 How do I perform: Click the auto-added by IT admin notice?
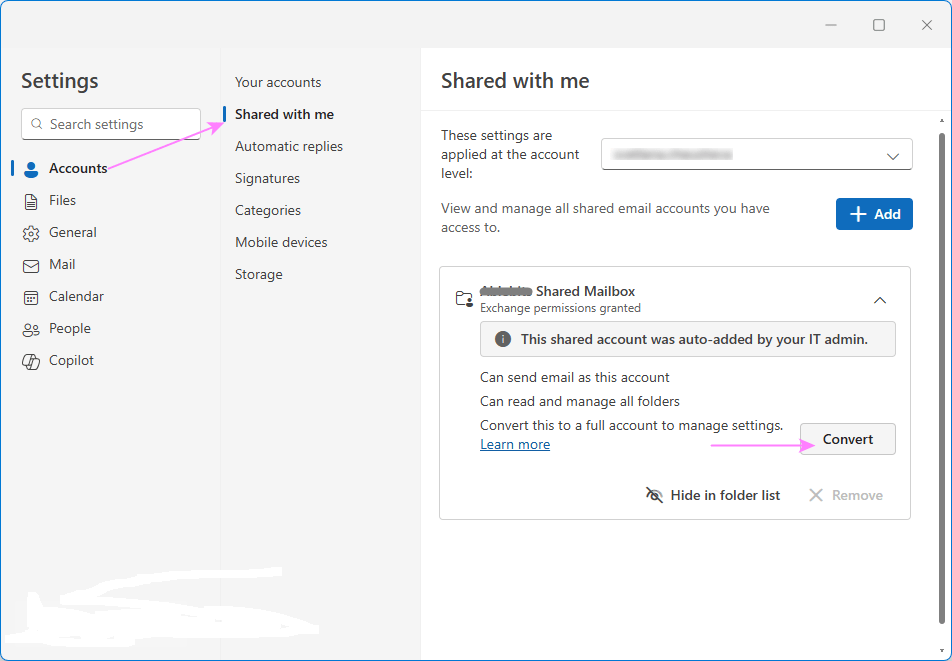click(x=688, y=339)
